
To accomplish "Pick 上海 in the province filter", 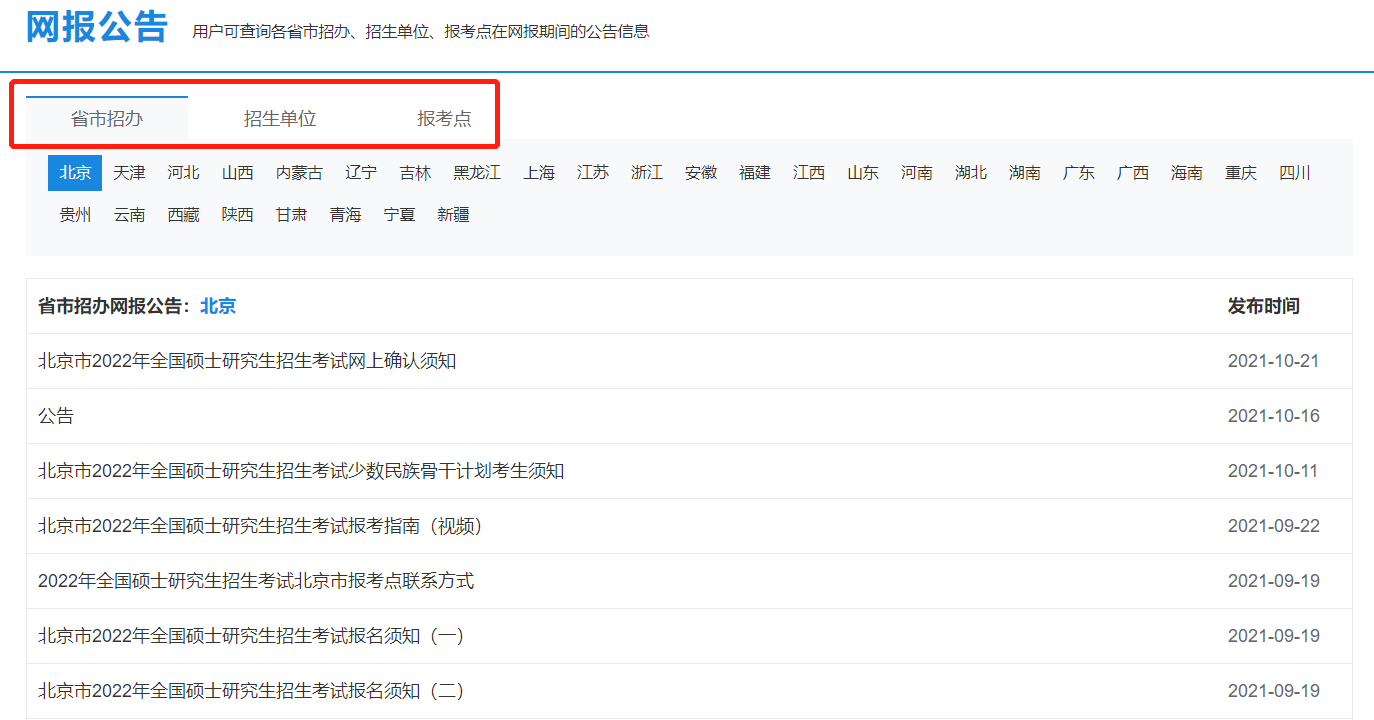I will pos(539,173).
